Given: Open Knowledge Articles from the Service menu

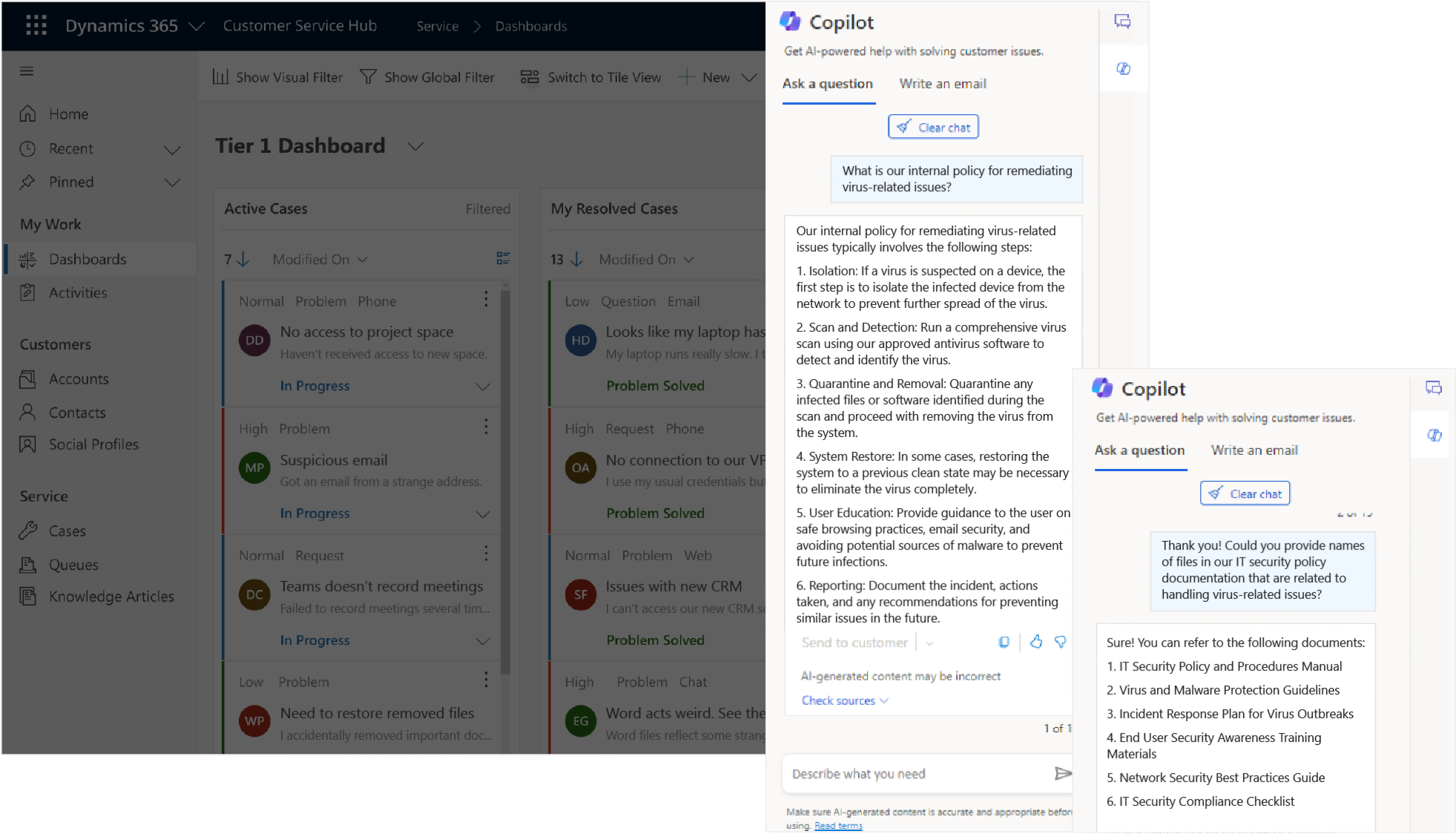Looking at the screenshot, I should (x=111, y=596).
